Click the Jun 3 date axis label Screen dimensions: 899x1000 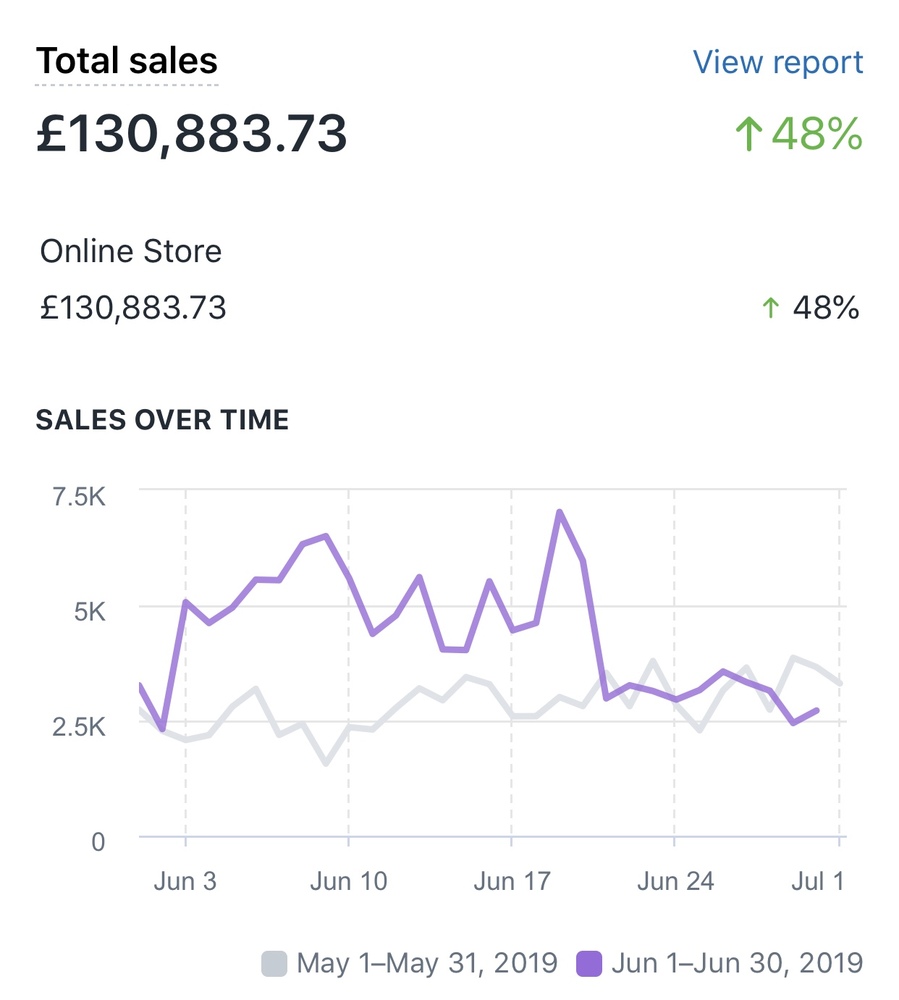click(x=185, y=881)
